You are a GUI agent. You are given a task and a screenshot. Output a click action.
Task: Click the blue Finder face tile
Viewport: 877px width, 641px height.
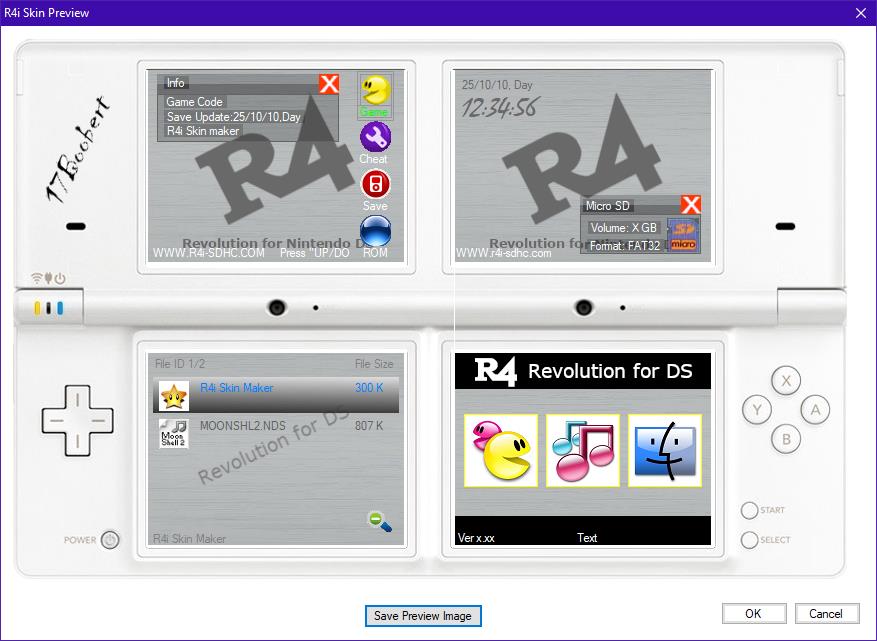[x=665, y=451]
